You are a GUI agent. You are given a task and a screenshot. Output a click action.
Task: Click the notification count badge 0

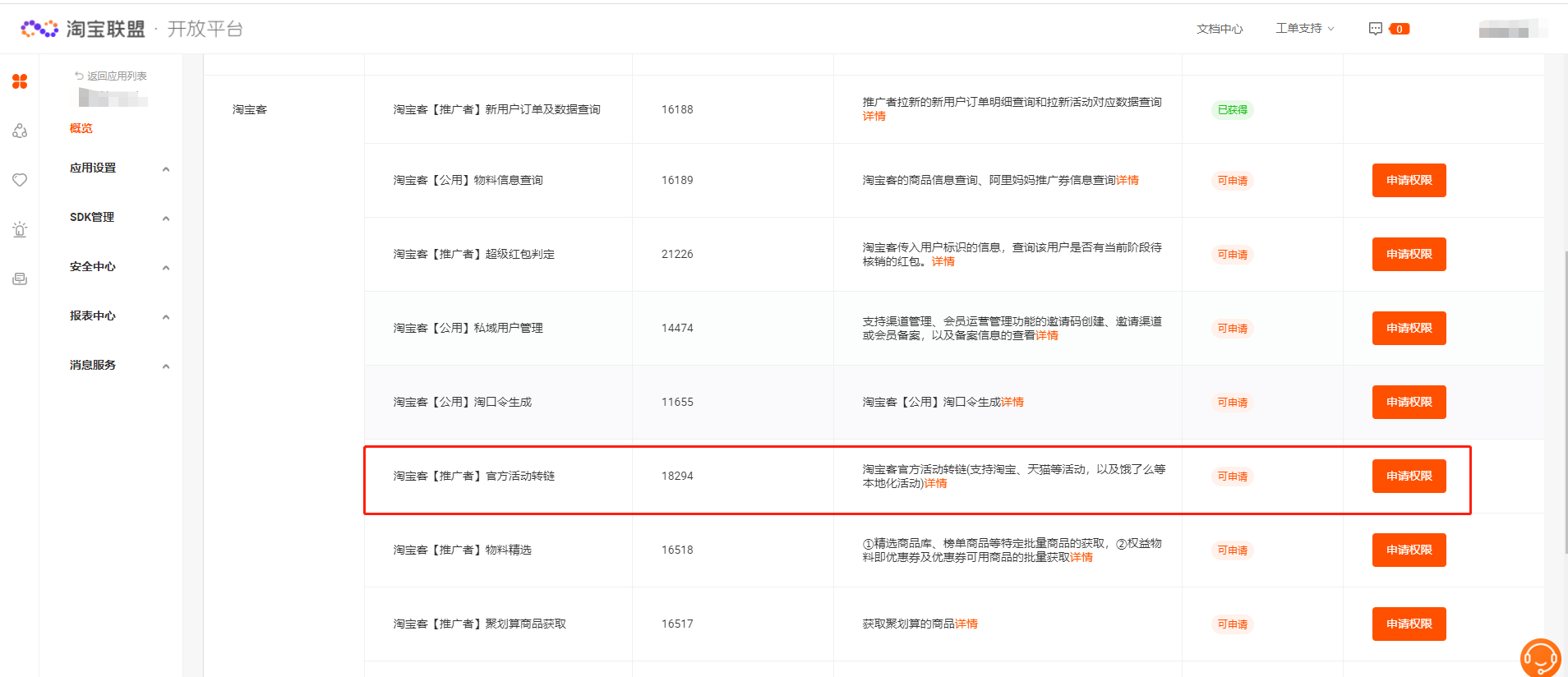click(1399, 29)
